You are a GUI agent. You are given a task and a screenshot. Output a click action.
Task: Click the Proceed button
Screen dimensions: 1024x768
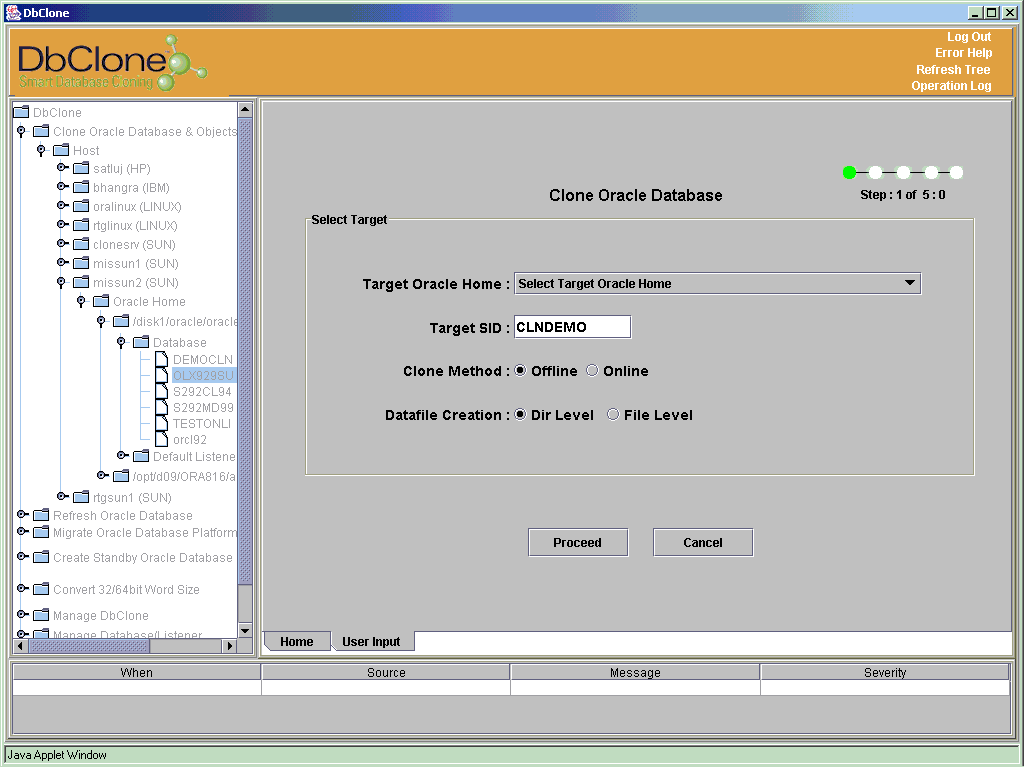[578, 542]
